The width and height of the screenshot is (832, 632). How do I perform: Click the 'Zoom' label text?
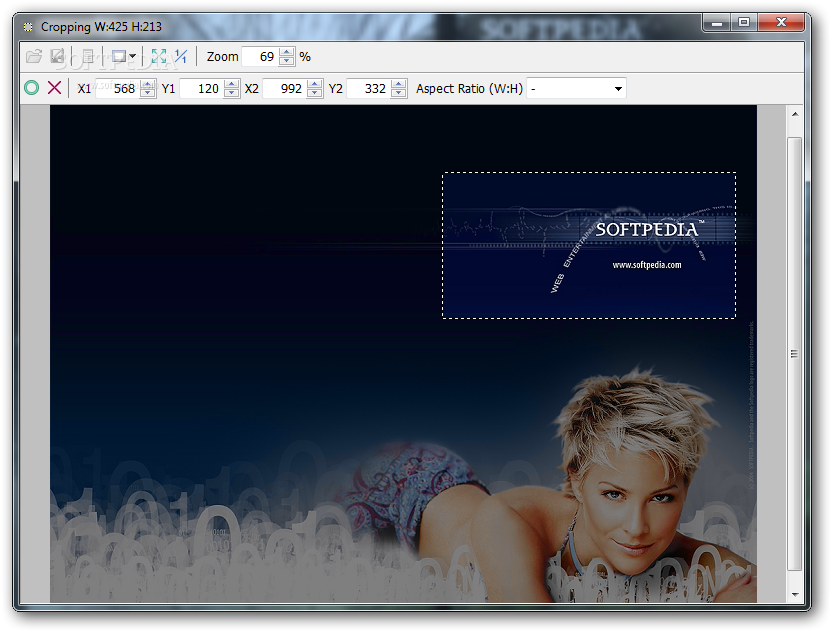pyautogui.click(x=222, y=57)
